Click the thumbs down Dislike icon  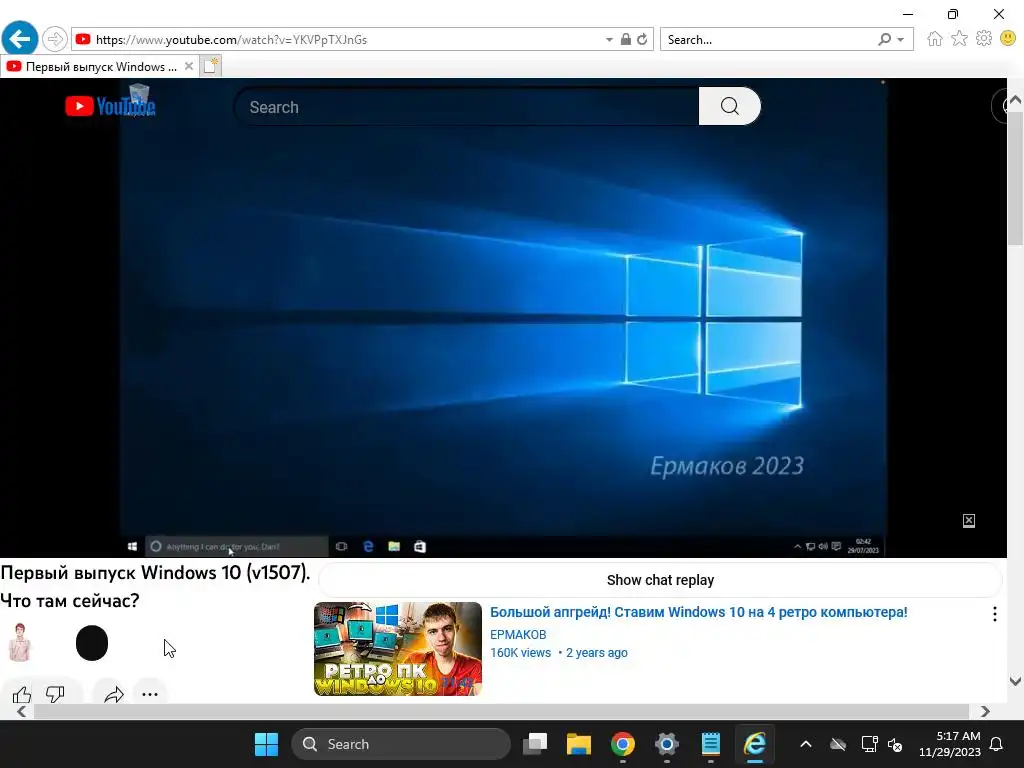(x=55, y=694)
